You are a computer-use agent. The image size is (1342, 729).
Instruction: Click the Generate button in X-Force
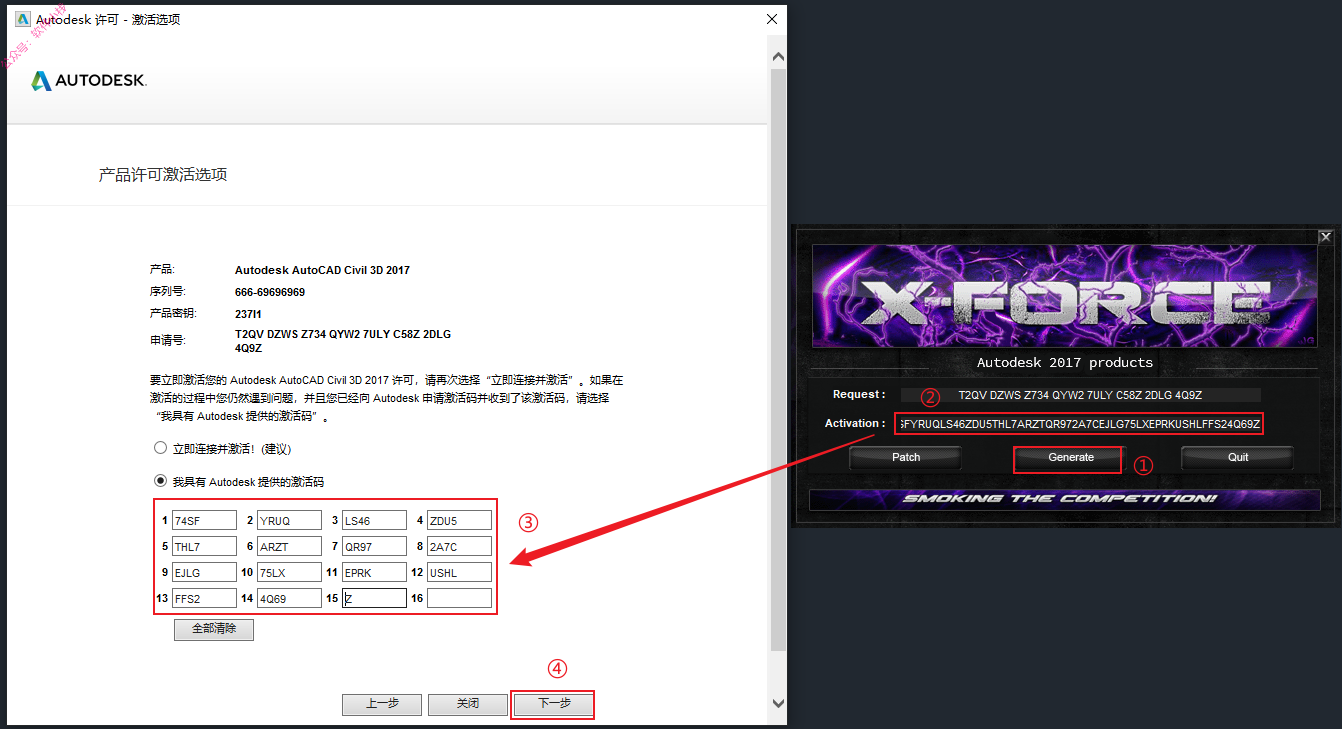[1071, 457]
